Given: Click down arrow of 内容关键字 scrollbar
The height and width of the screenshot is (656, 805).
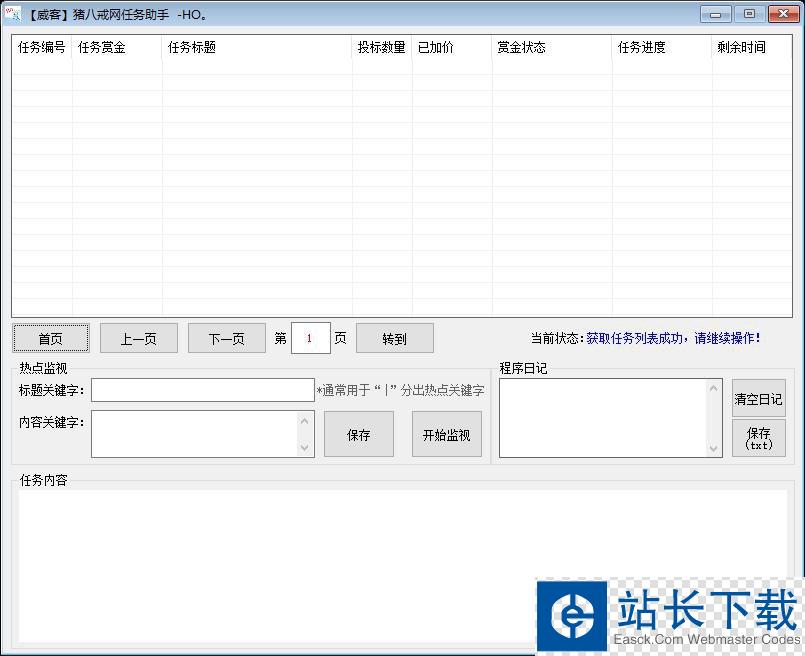Looking at the screenshot, I should point(304,447).
